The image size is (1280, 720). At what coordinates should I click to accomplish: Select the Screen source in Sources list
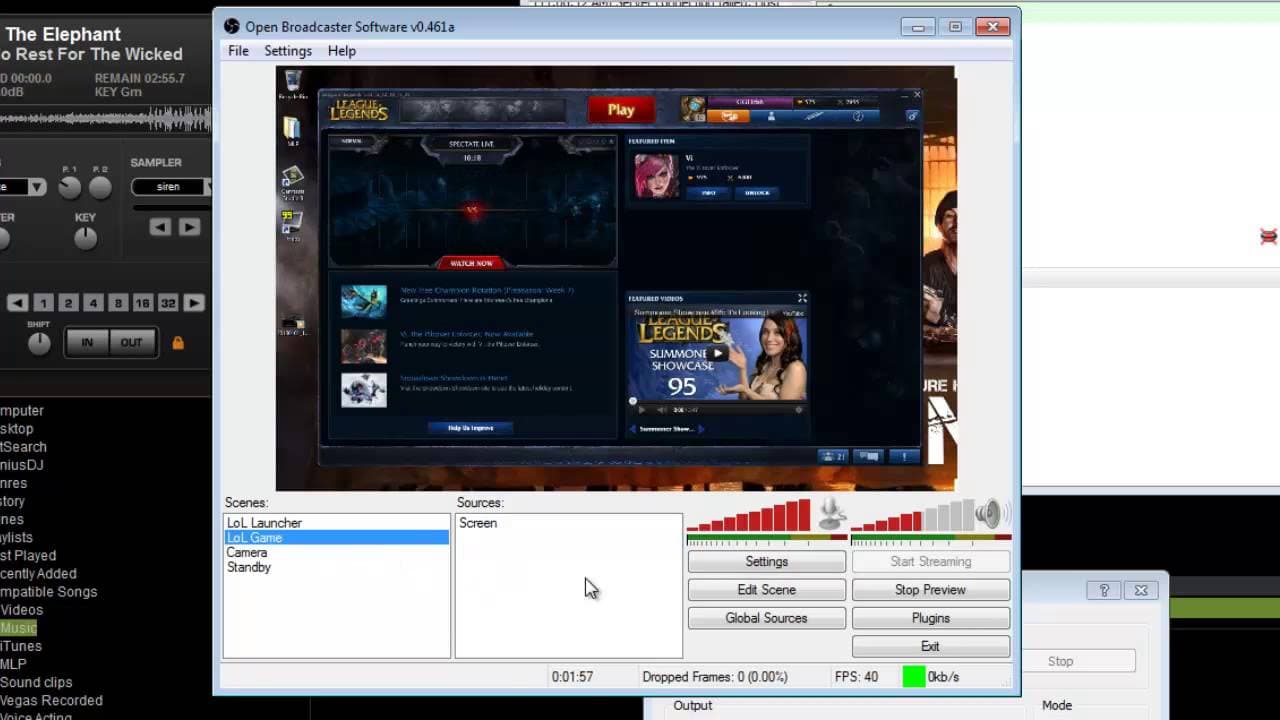478,523
